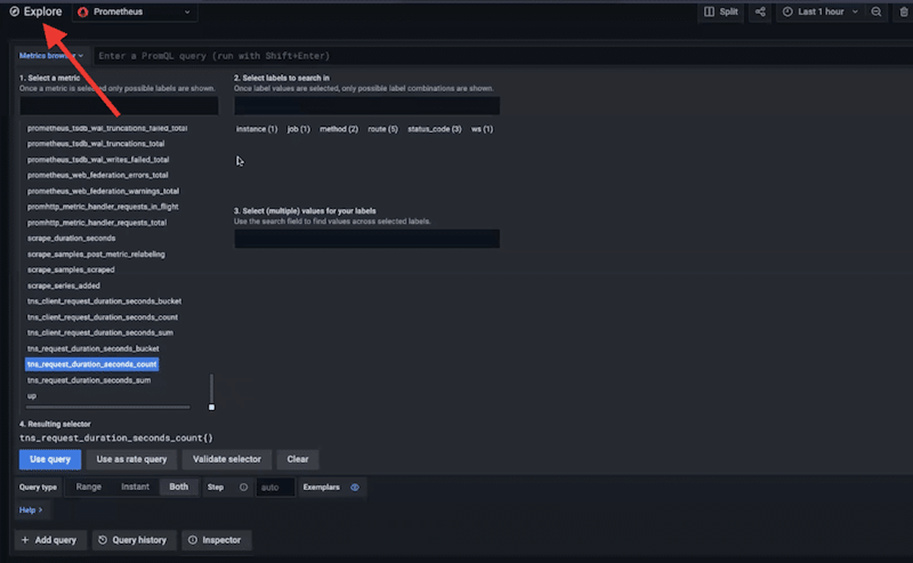Click the zoom out time range icon
The width and height of the screenshot is (913, 563).
click(876, 12)
